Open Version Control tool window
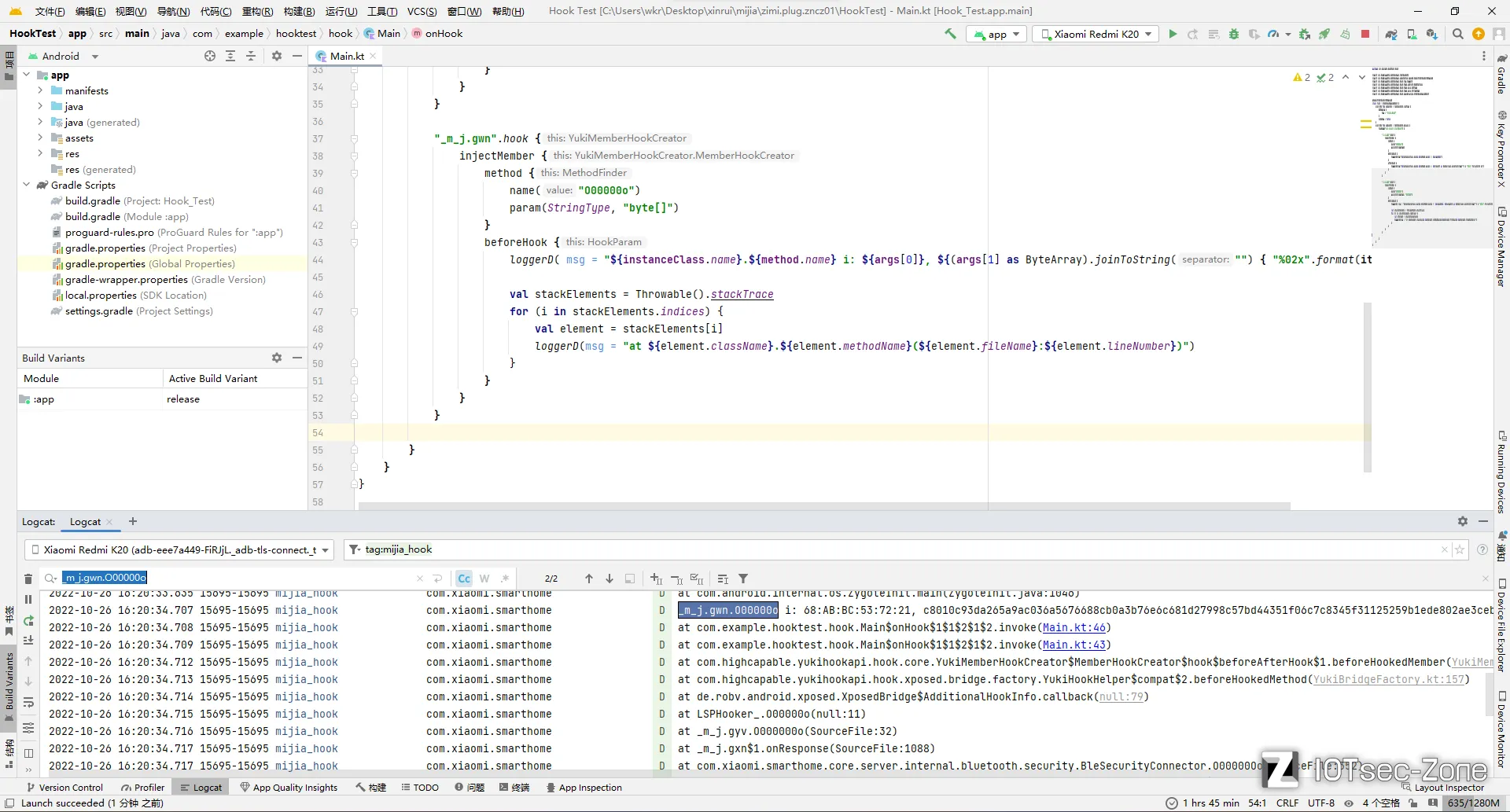Image resolution: width=1510 pixels, height=812 pixels. pyautogui.click(x=64, y=787)
